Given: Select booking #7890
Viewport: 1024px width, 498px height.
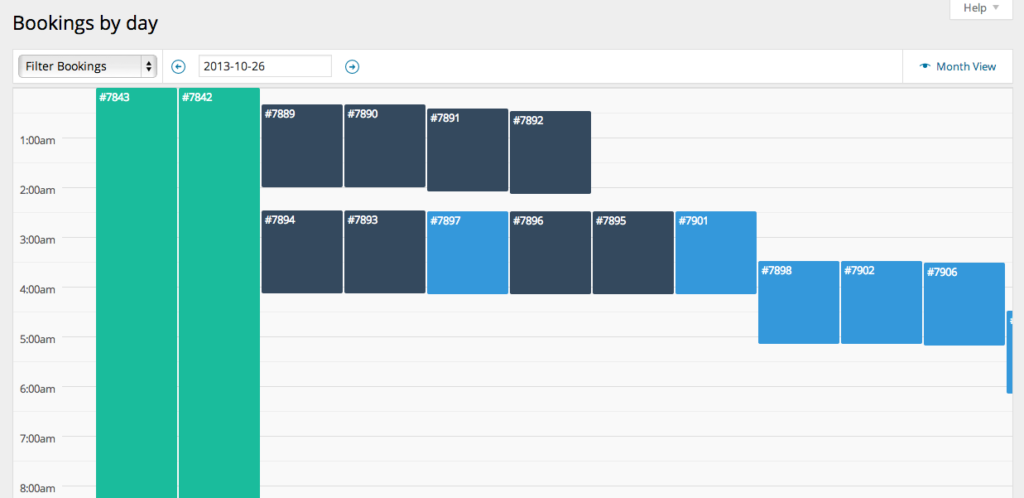Looking at the screenshot, I should pos(385,146).
